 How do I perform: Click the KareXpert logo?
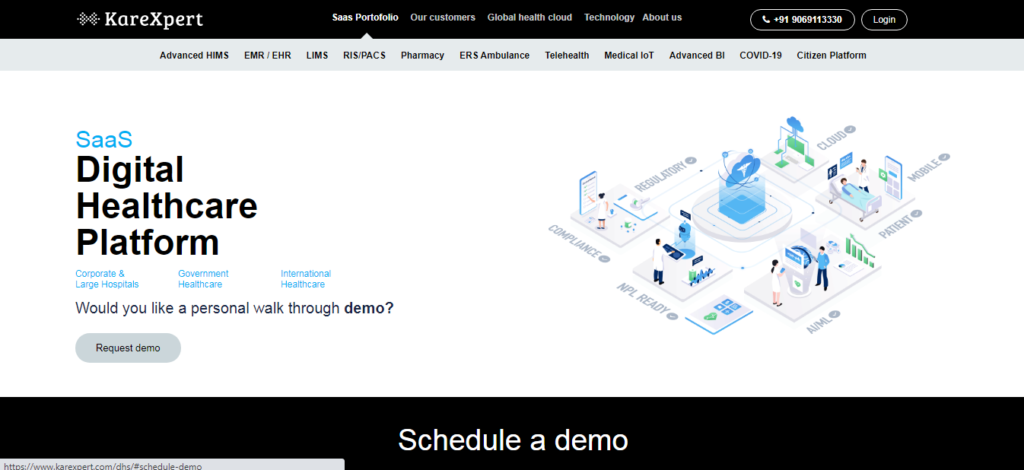click(140, 19)
